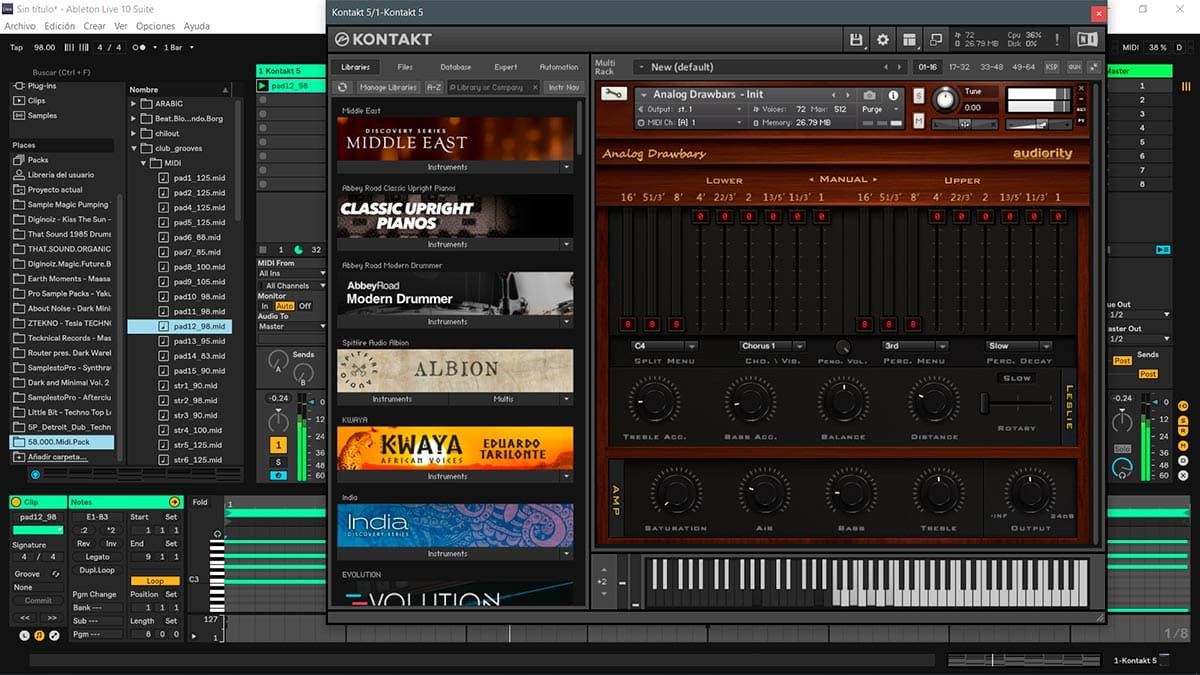Open Samples category in Ableton browser
Viewport: 1200px width, 675px height.
coord(35,115)
